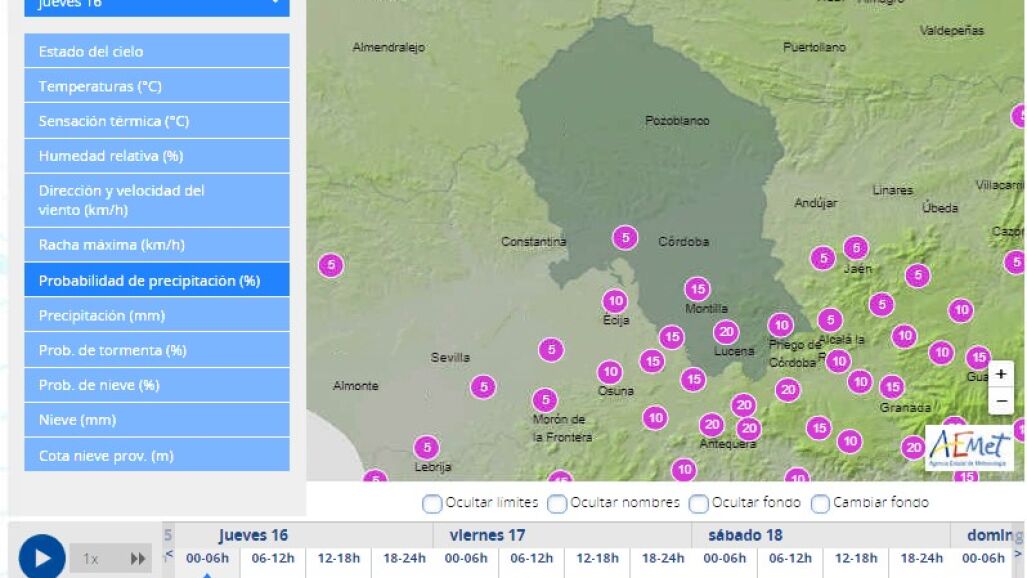Zoom out the map with minus button
The image size is (1027, 578).
pyautogui.click(x=1001, y=401)
